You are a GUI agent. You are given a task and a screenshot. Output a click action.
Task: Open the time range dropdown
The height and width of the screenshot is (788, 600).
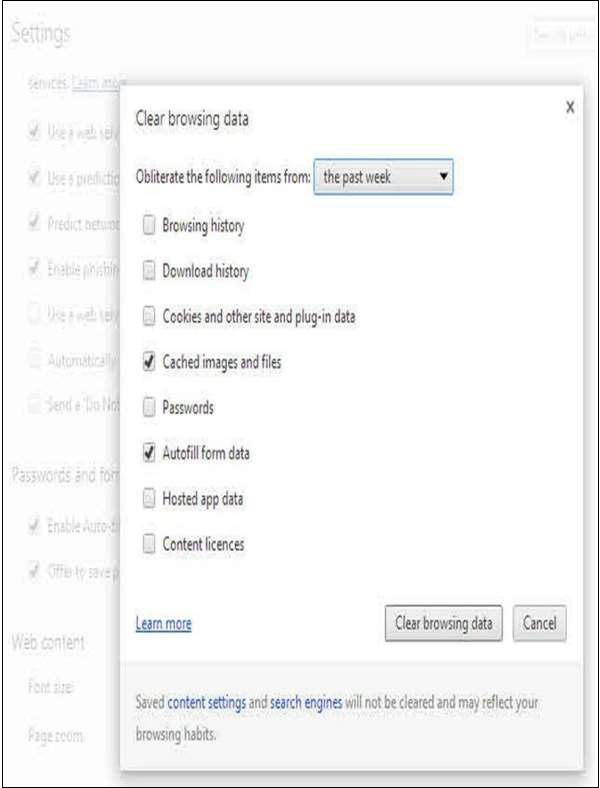click(384, 179)
